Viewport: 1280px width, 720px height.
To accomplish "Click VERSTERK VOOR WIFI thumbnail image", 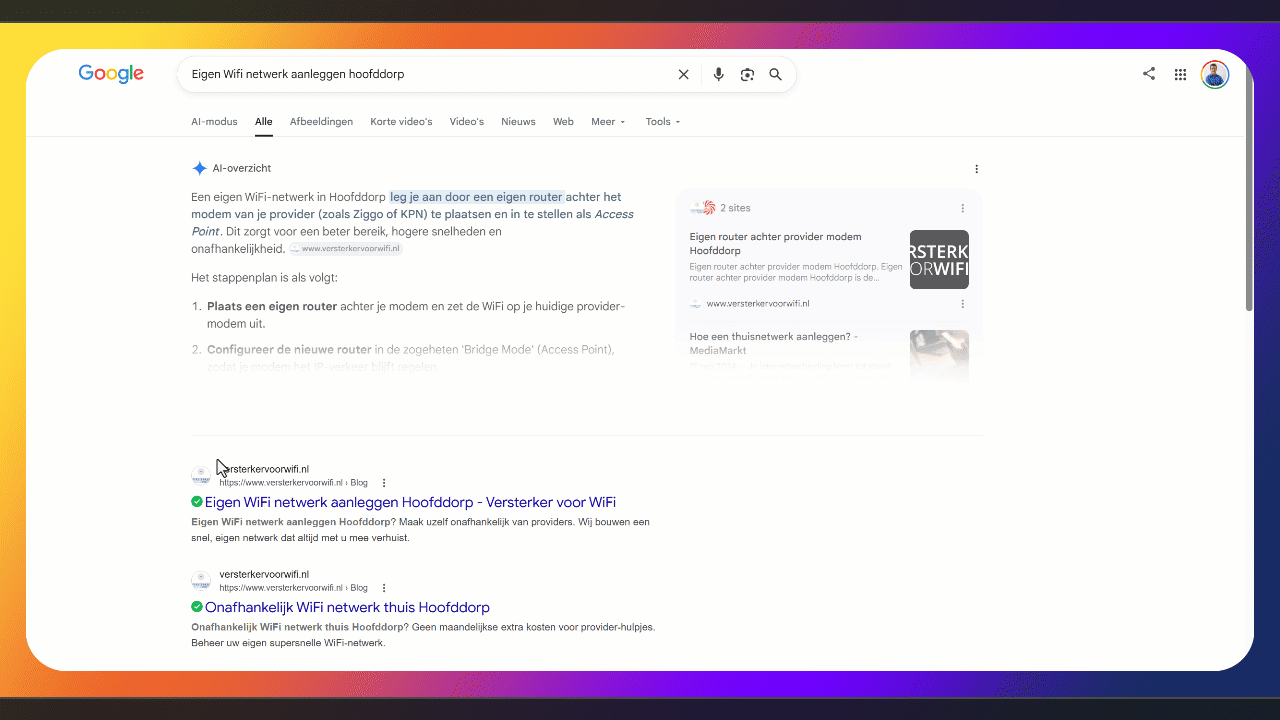I will click(939, 259).
